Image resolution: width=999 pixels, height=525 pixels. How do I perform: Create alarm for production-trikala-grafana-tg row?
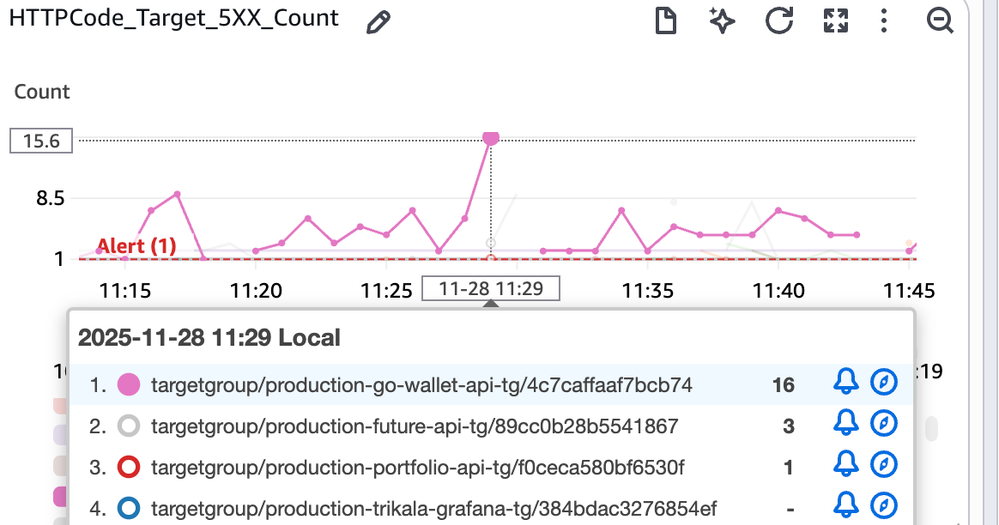point(846,506)
